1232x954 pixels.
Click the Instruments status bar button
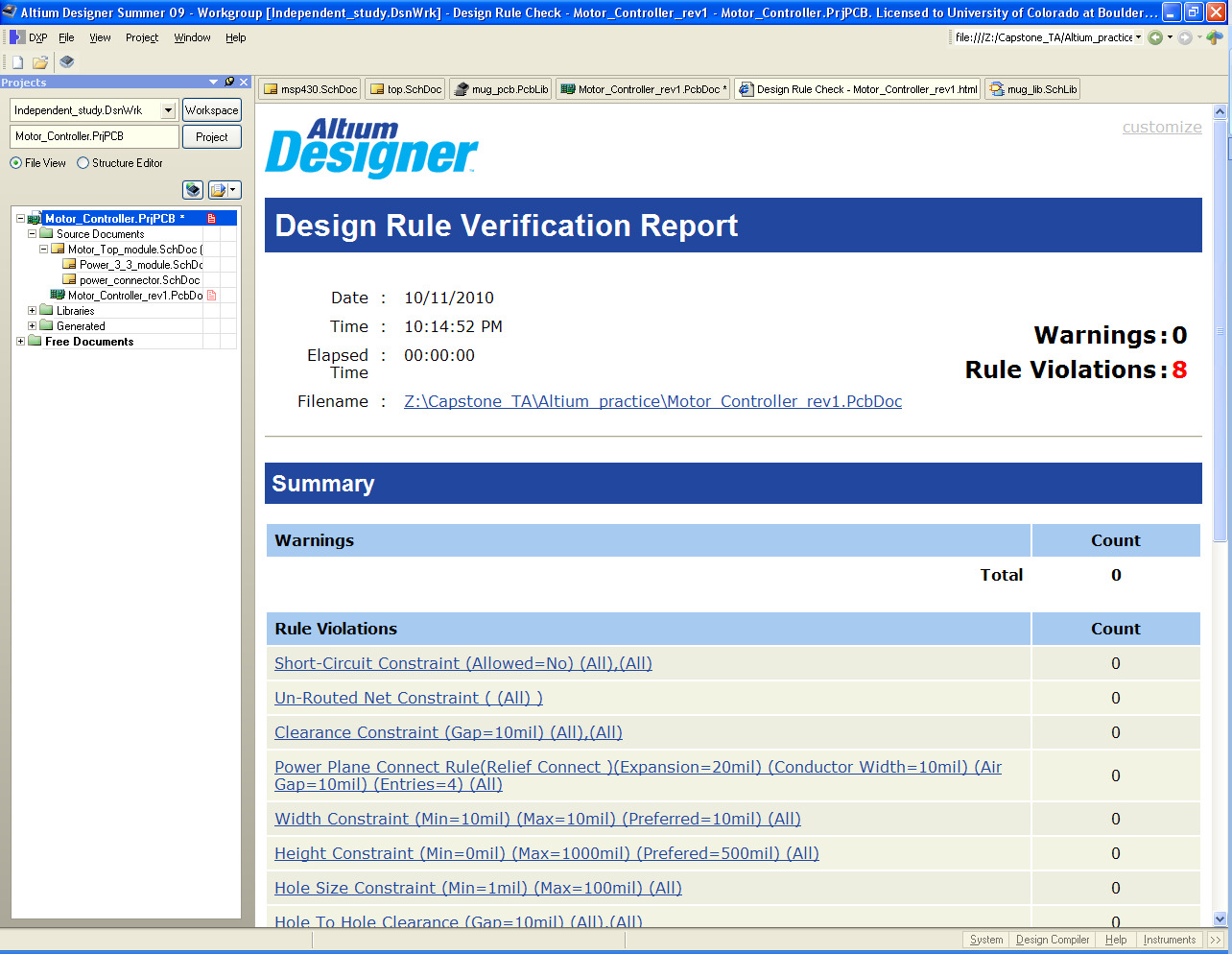(1170, 941)
